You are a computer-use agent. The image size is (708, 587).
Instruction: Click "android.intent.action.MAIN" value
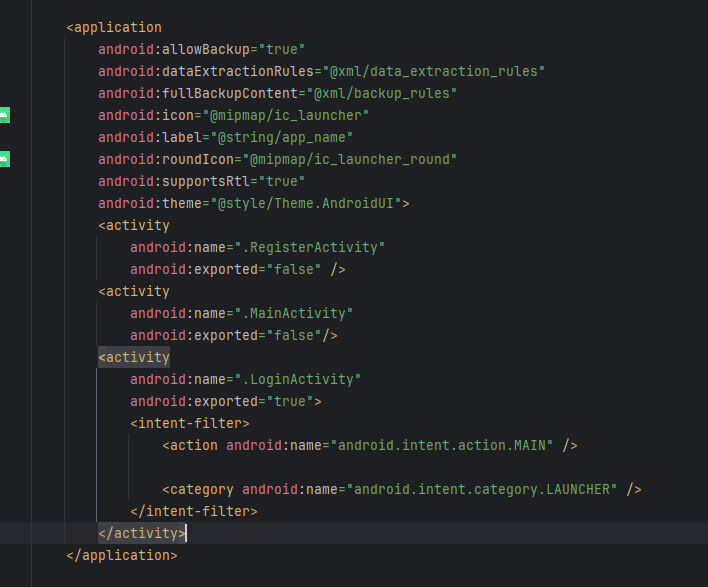[442, 446]
